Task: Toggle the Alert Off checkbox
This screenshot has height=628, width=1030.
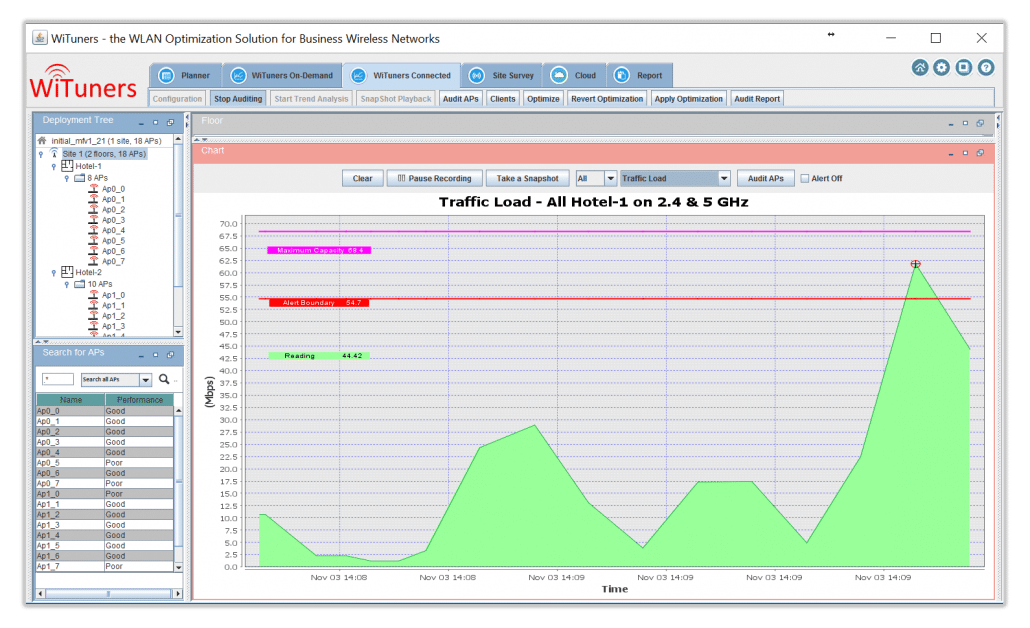Action: click(x=805, y=178)
